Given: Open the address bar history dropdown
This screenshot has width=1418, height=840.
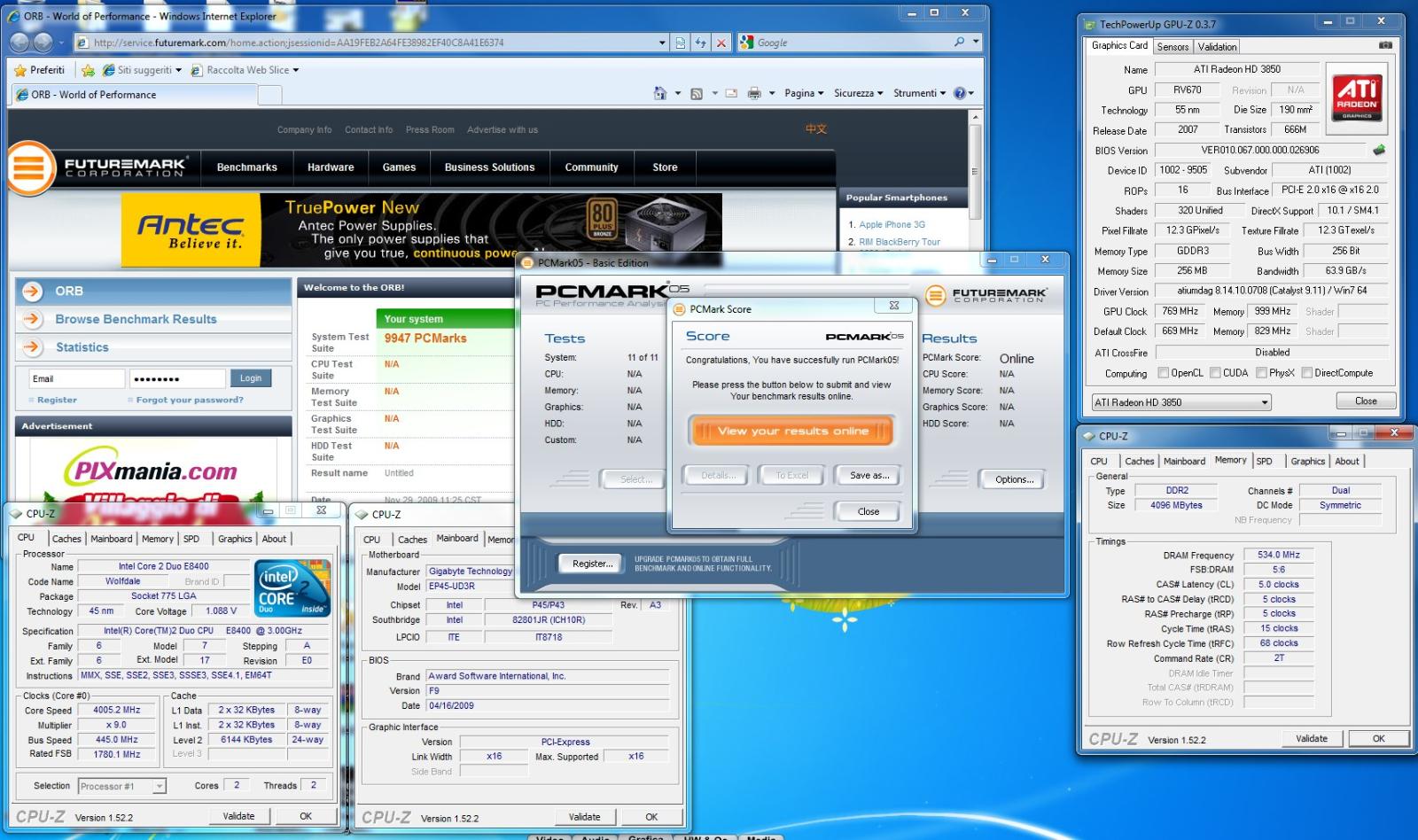Looking at the screenshot, I should (662, 42).
